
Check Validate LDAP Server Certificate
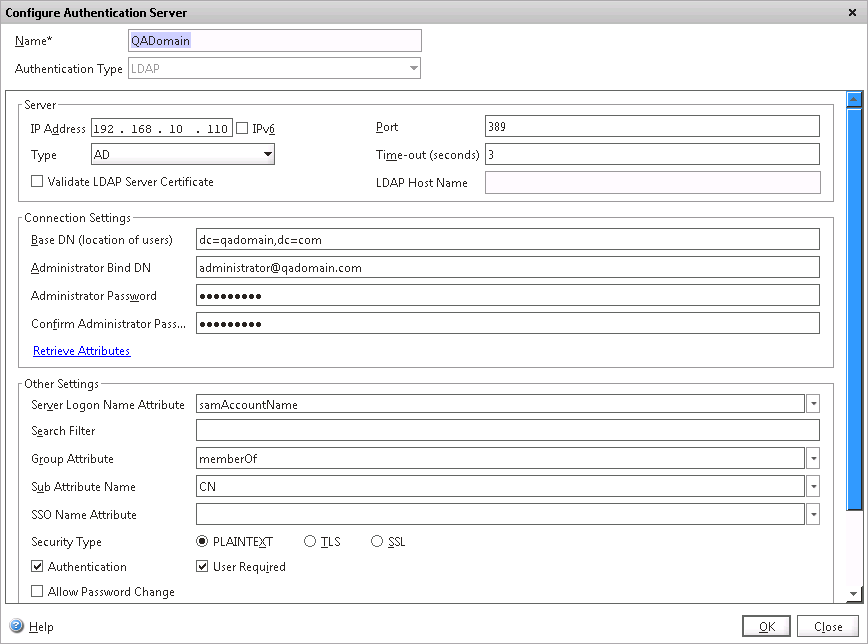click(x=38, y=182)
